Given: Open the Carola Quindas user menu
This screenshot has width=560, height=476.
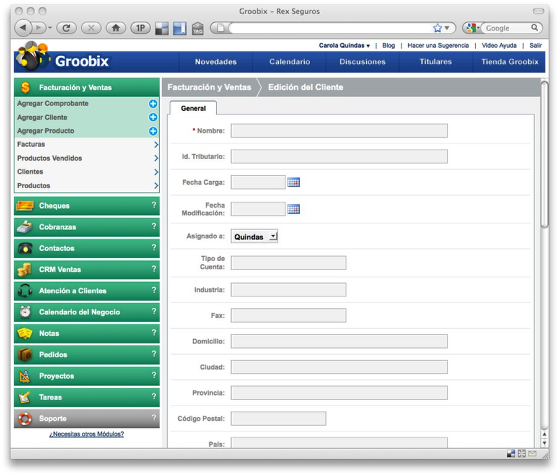Looking at the screenshot, I should coord(344,45).
